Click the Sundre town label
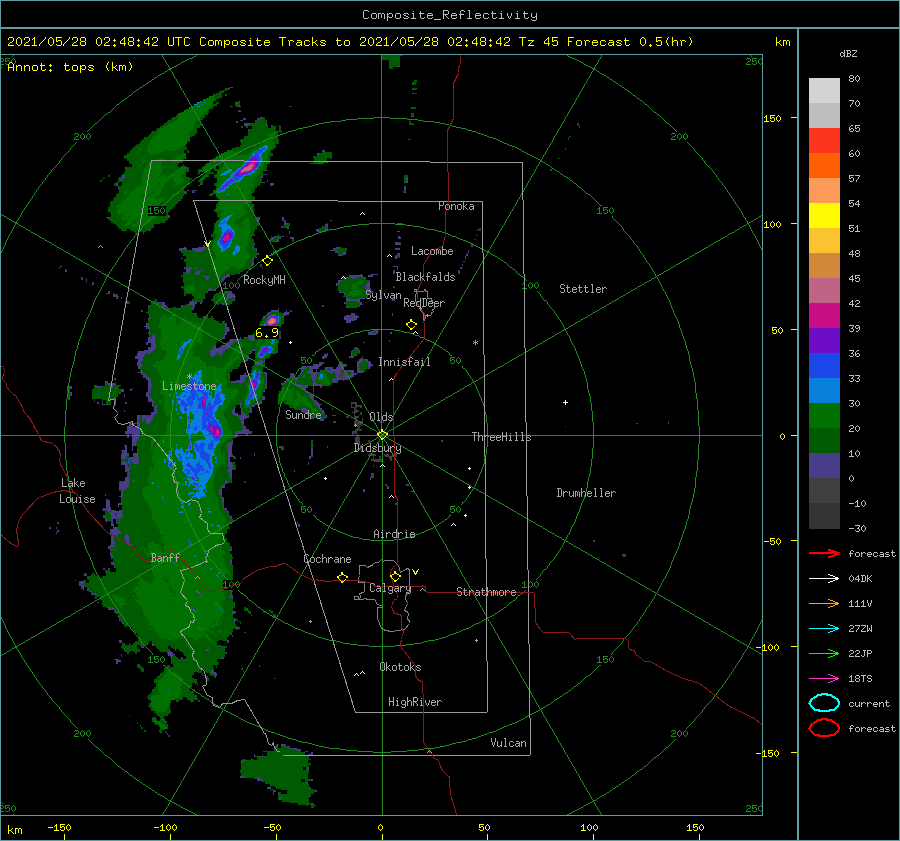Image resolution: width=900 pixels, height=841 pixels. click(303, 415)
